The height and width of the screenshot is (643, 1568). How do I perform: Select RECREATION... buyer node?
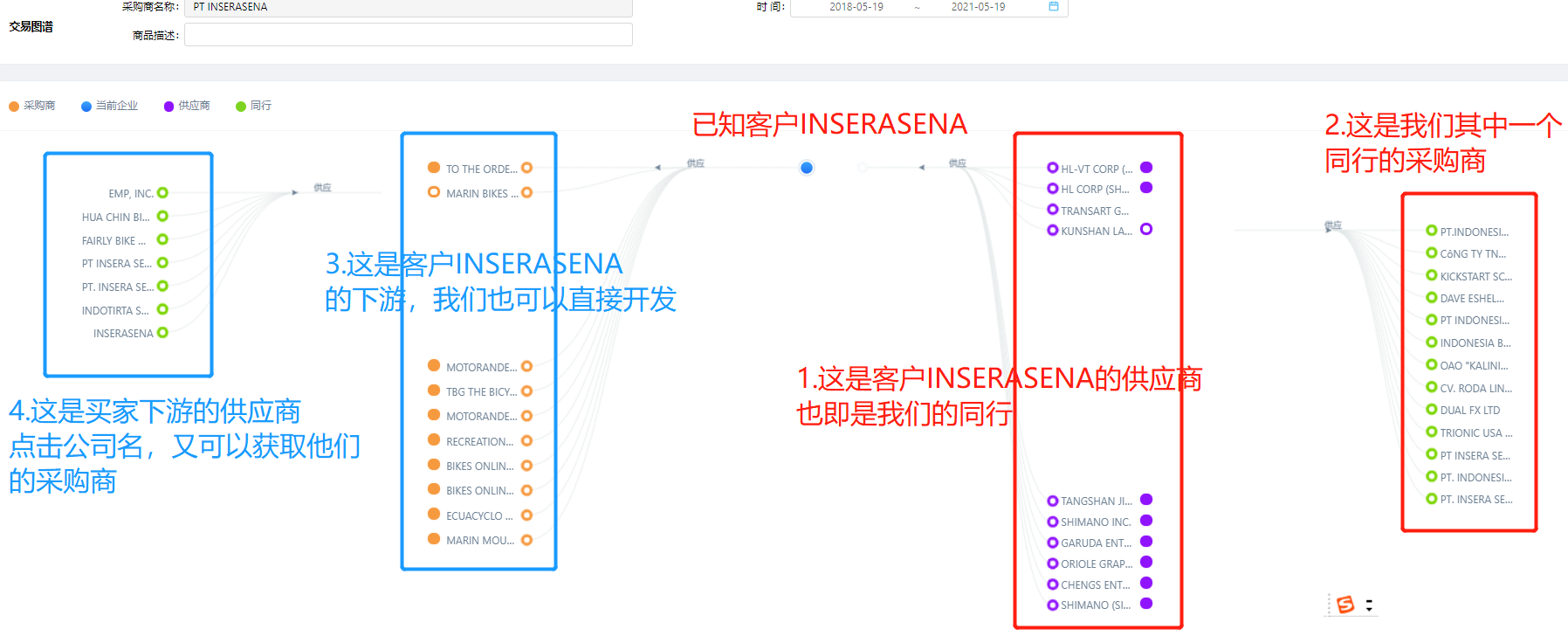434,440
